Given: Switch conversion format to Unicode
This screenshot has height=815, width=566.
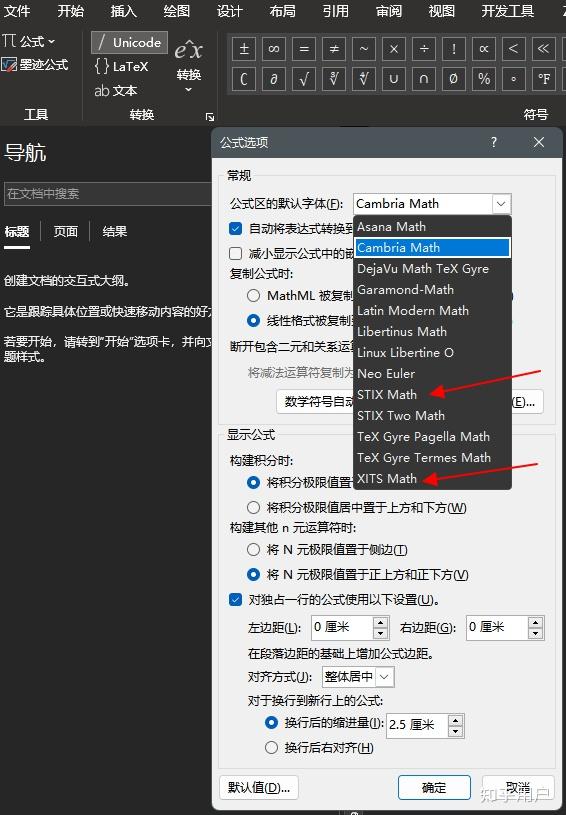Looking at the screenshot, I should (129, 42).
